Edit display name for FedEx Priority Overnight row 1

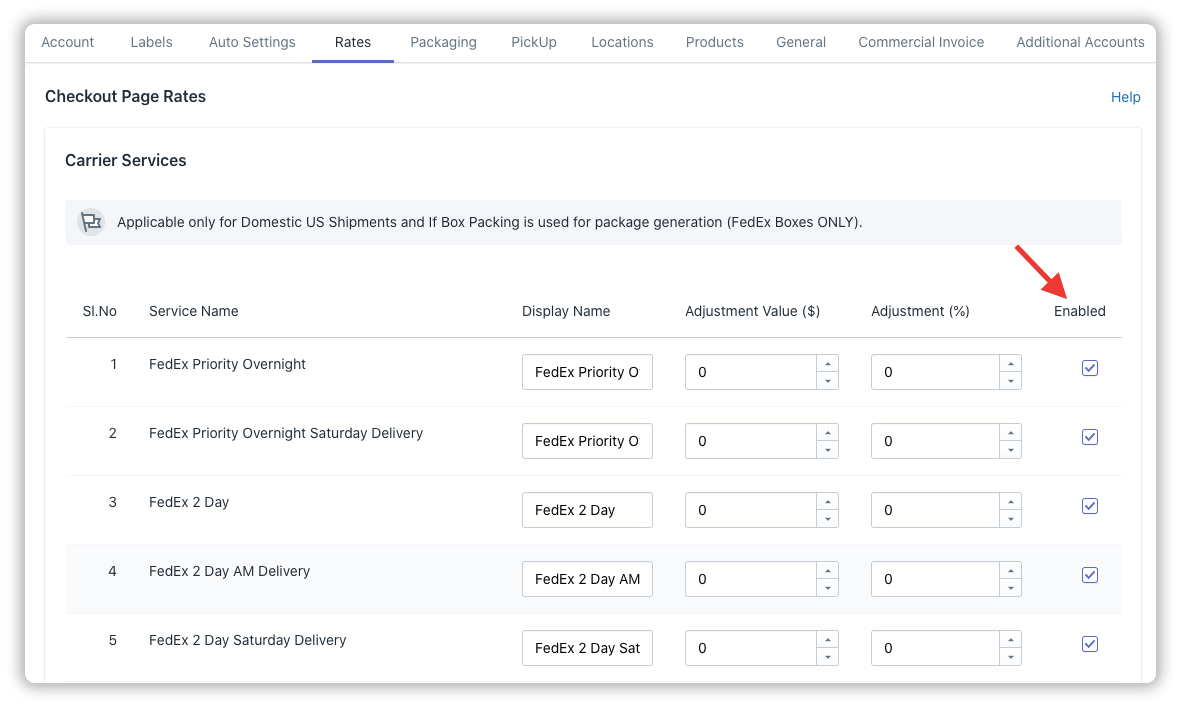[x=587, y=372]
